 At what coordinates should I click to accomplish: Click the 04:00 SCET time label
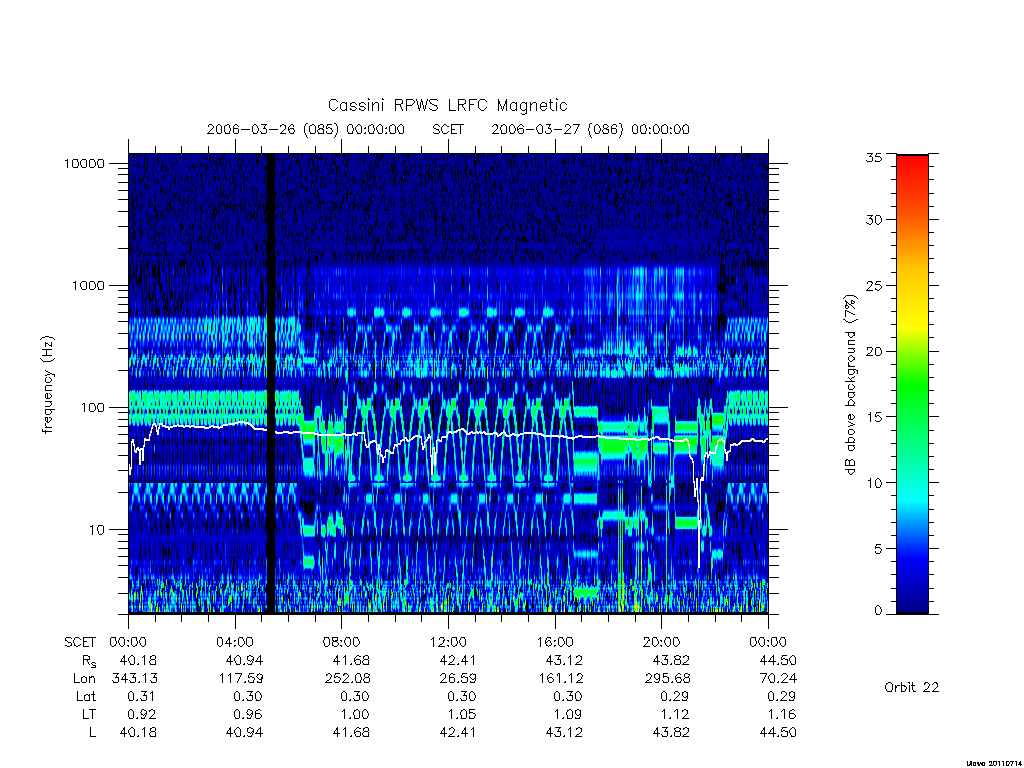(x=235, y=643)
